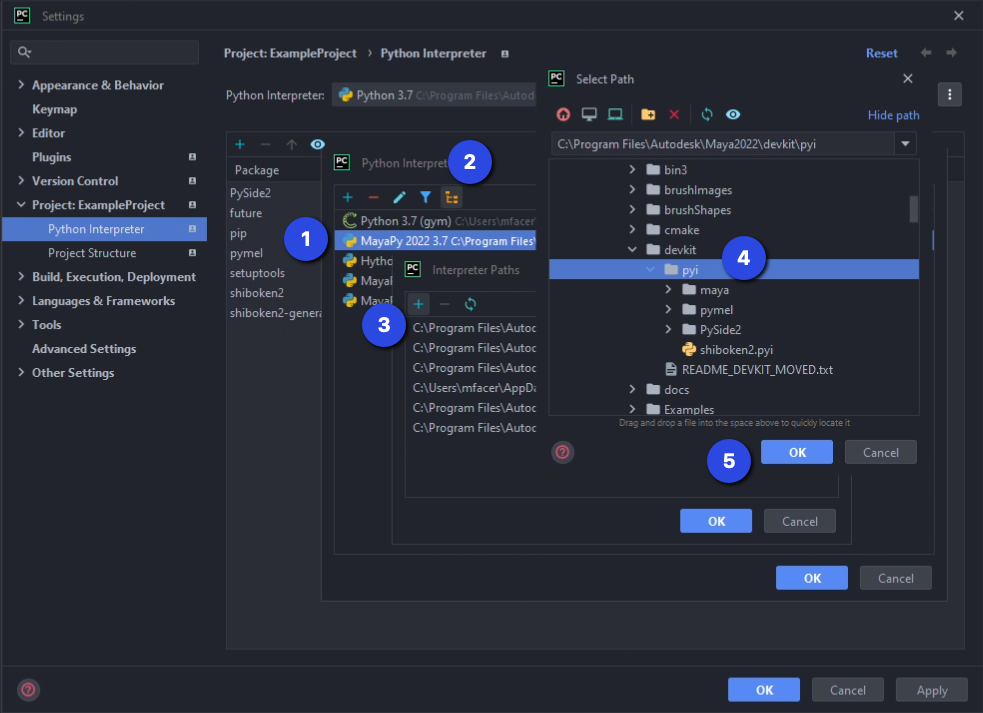This screenshot has height=713, width=983.
Task: Delete the selected path using the red X icon
Action: [674, 115]
